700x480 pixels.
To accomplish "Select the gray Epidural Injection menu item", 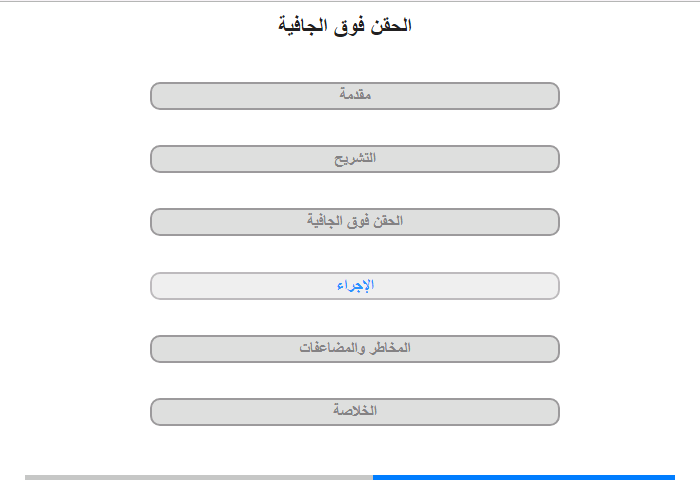I will coord(355,222).
